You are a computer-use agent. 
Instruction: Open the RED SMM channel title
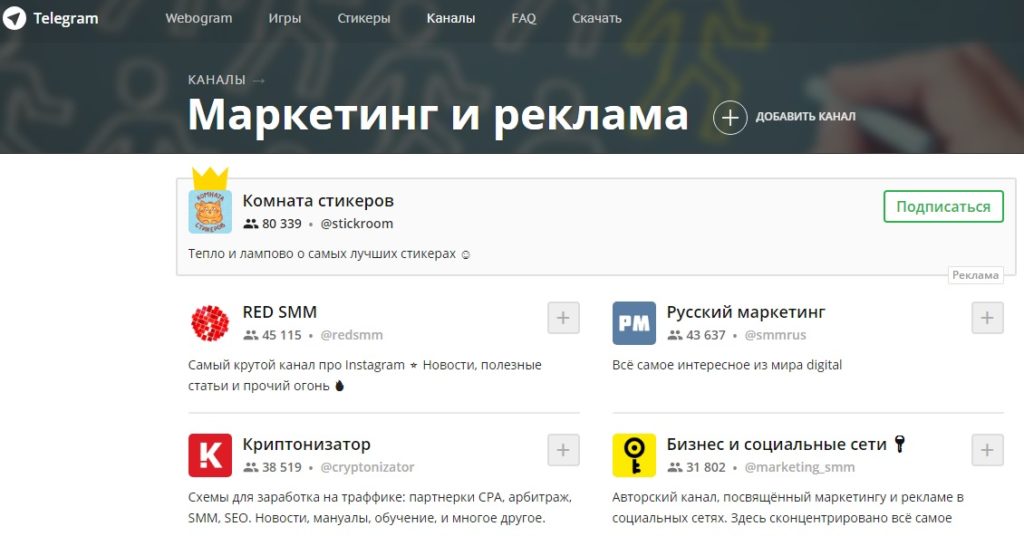pyautogui.click(x=280, y=312)
